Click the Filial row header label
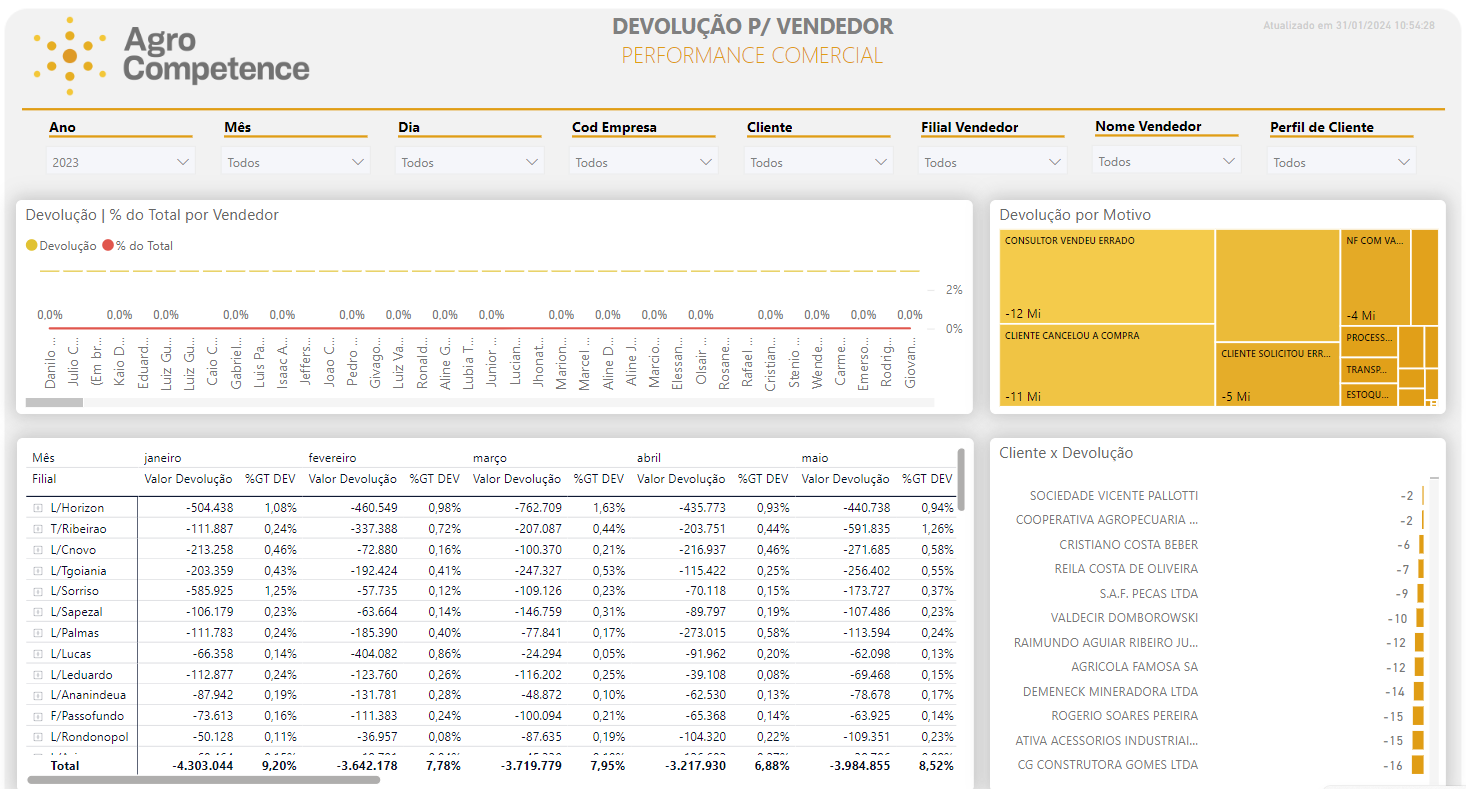1466x789 pixels. [44, 479]
